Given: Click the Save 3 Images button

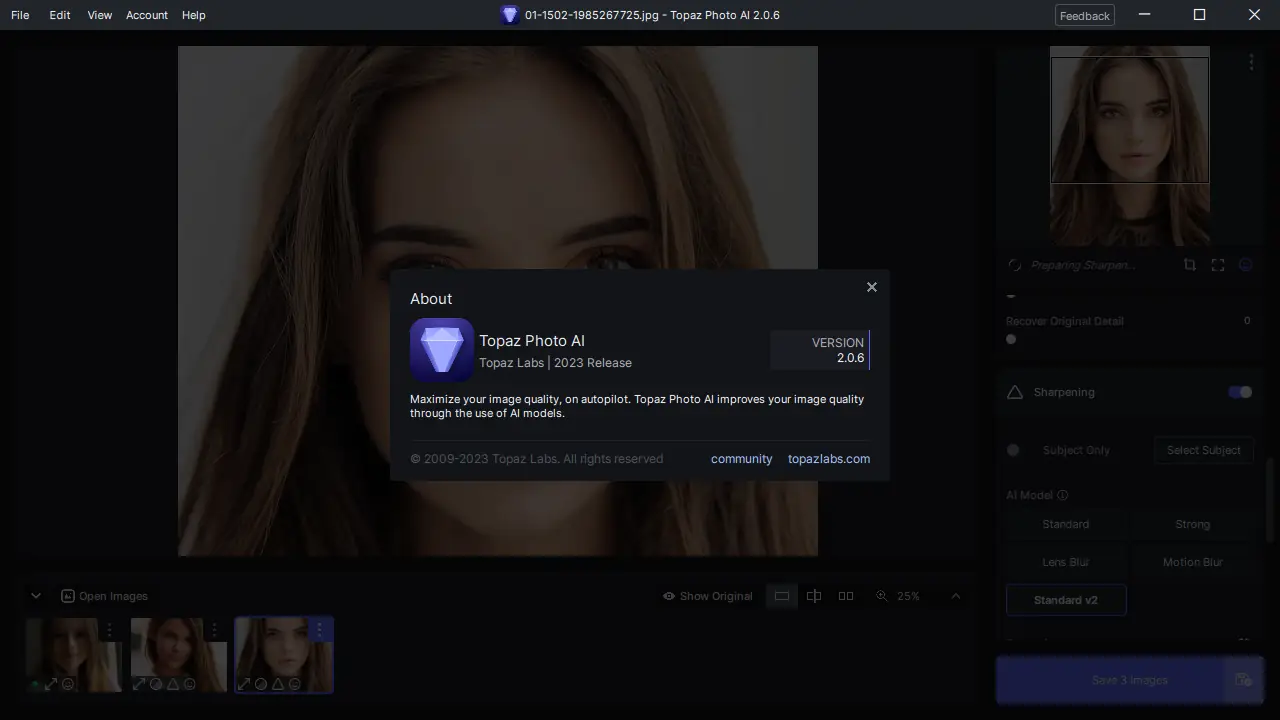Looking at the screenshot, I should 1110,680.
